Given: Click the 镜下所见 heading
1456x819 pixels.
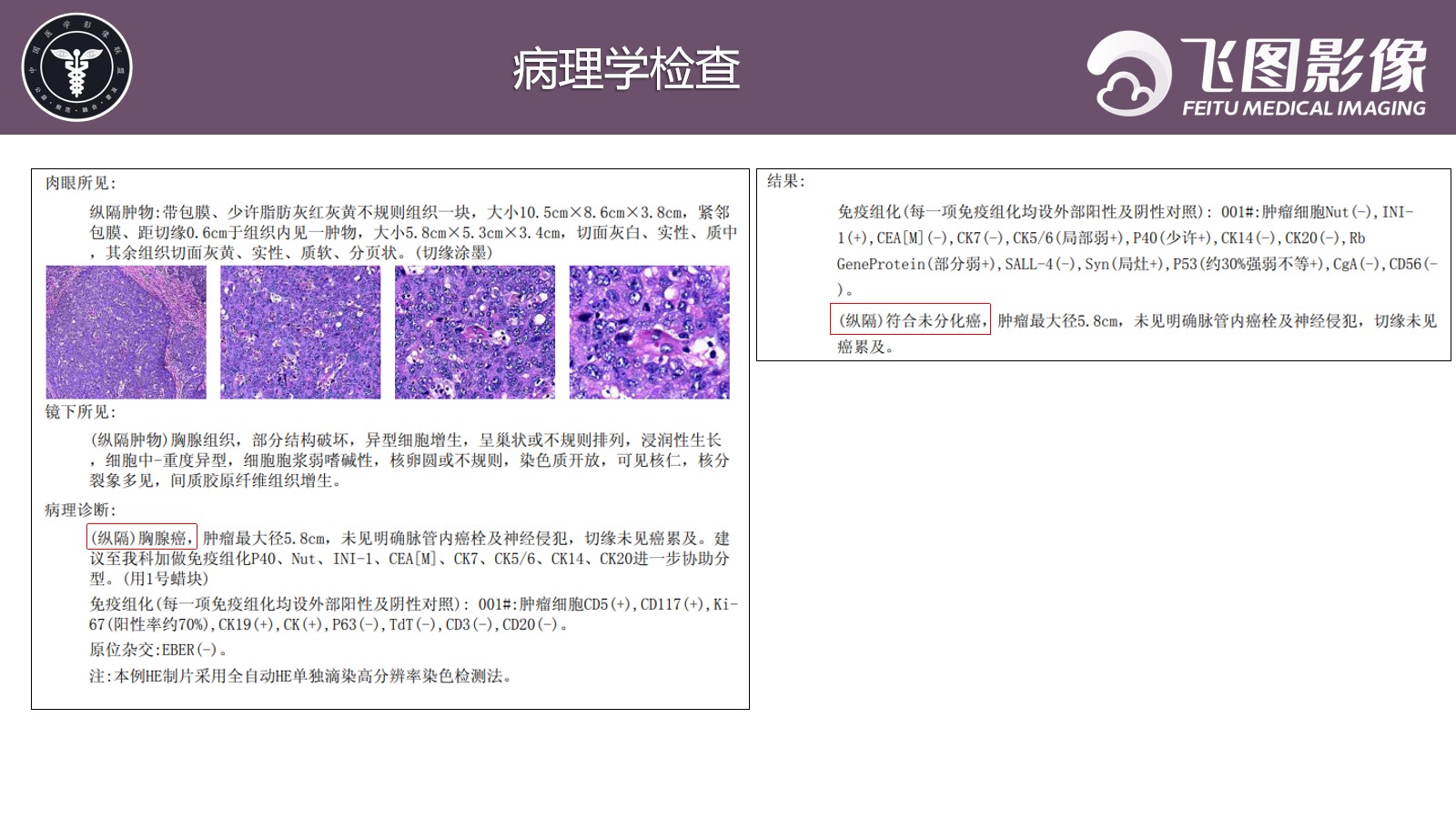Looking at the screenshot, I should [81, 412].
